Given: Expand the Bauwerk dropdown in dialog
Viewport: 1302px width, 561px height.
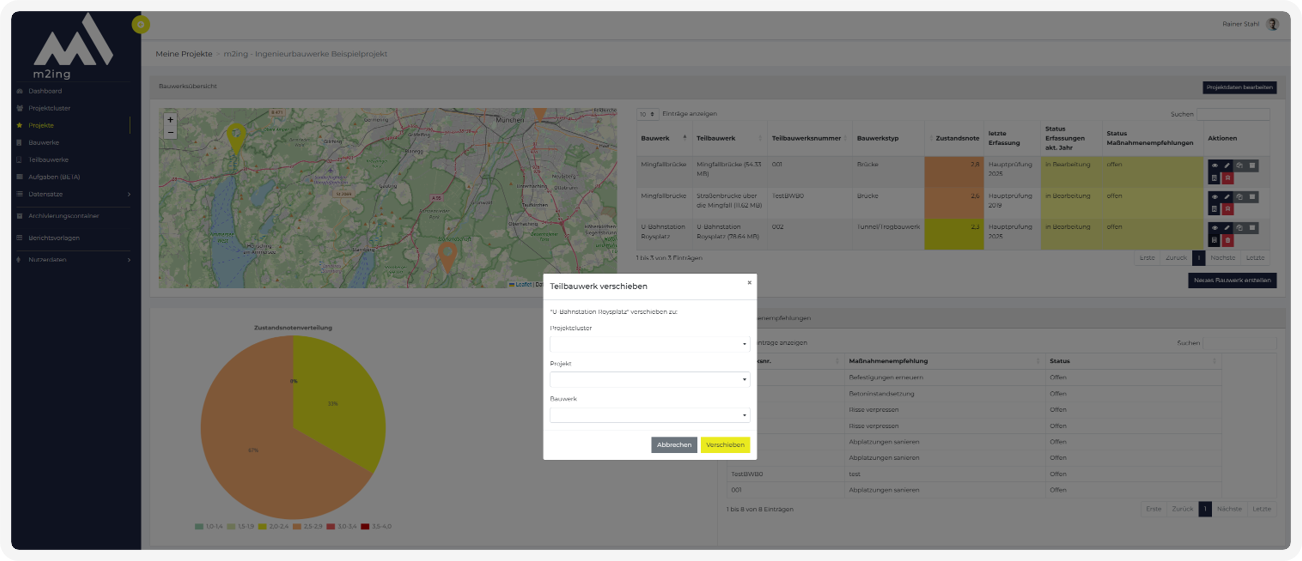Looking at the screenshot, I should click(649, 415).
